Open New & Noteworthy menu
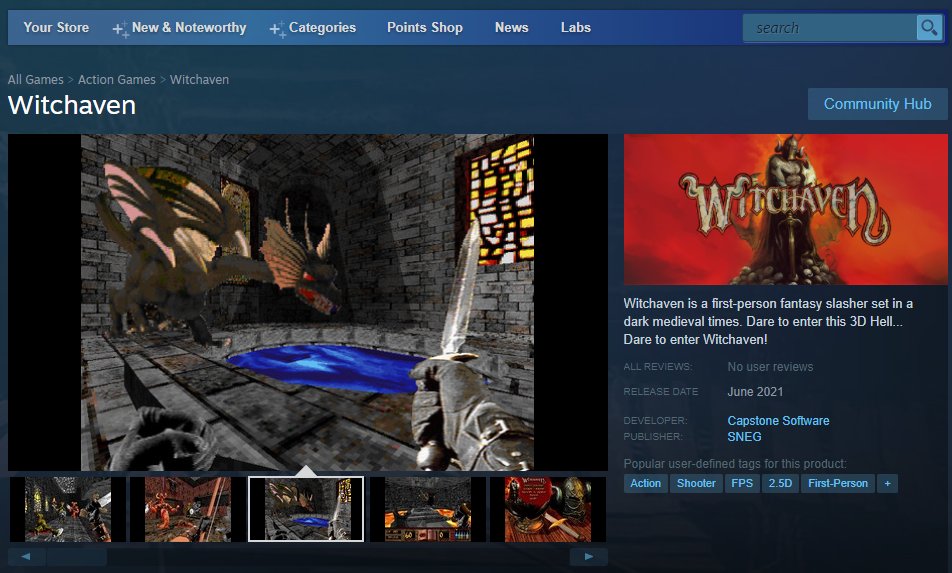The image size is (952, 573). coord(180,27)
